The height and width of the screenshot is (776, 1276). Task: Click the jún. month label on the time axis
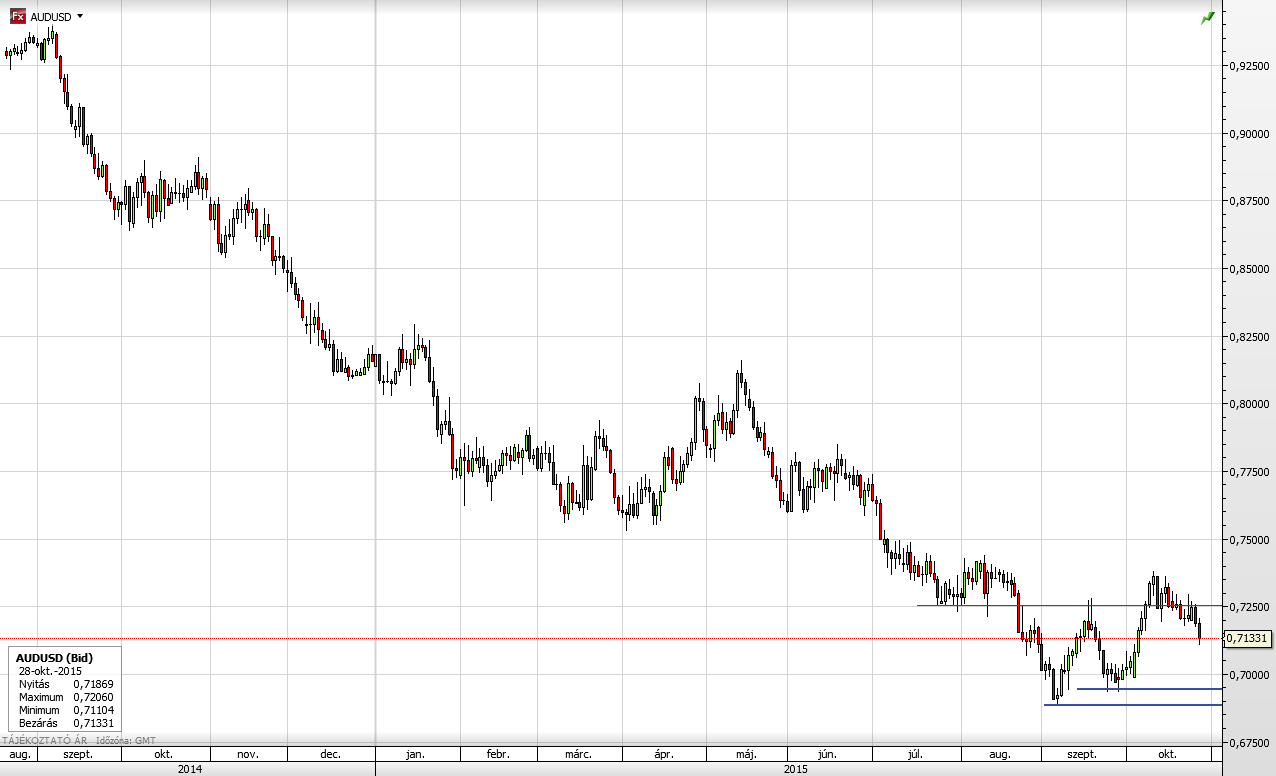[826, 754]
